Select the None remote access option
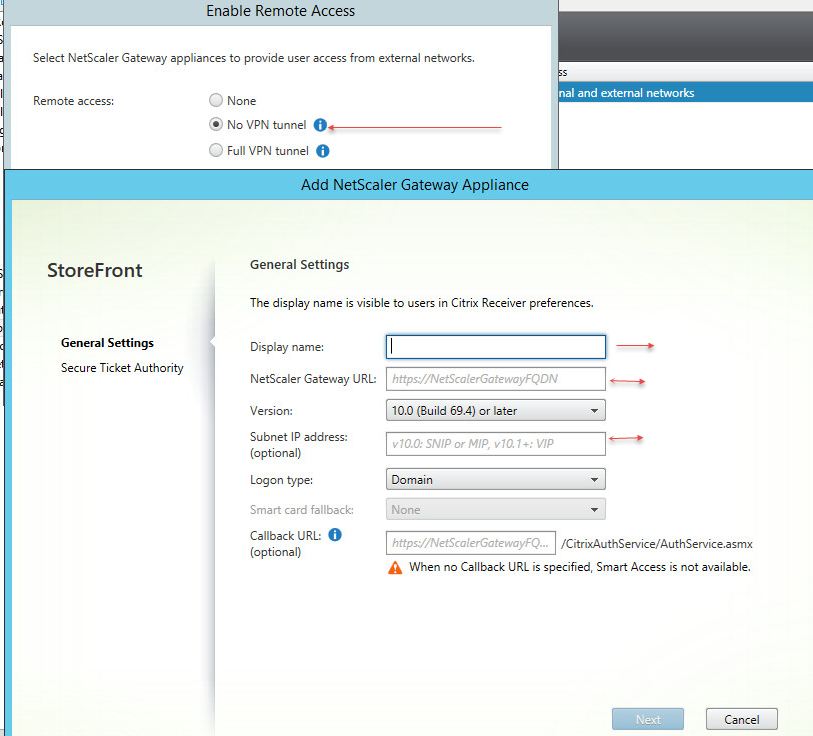 pyautogui.click(x=216, y=100)
